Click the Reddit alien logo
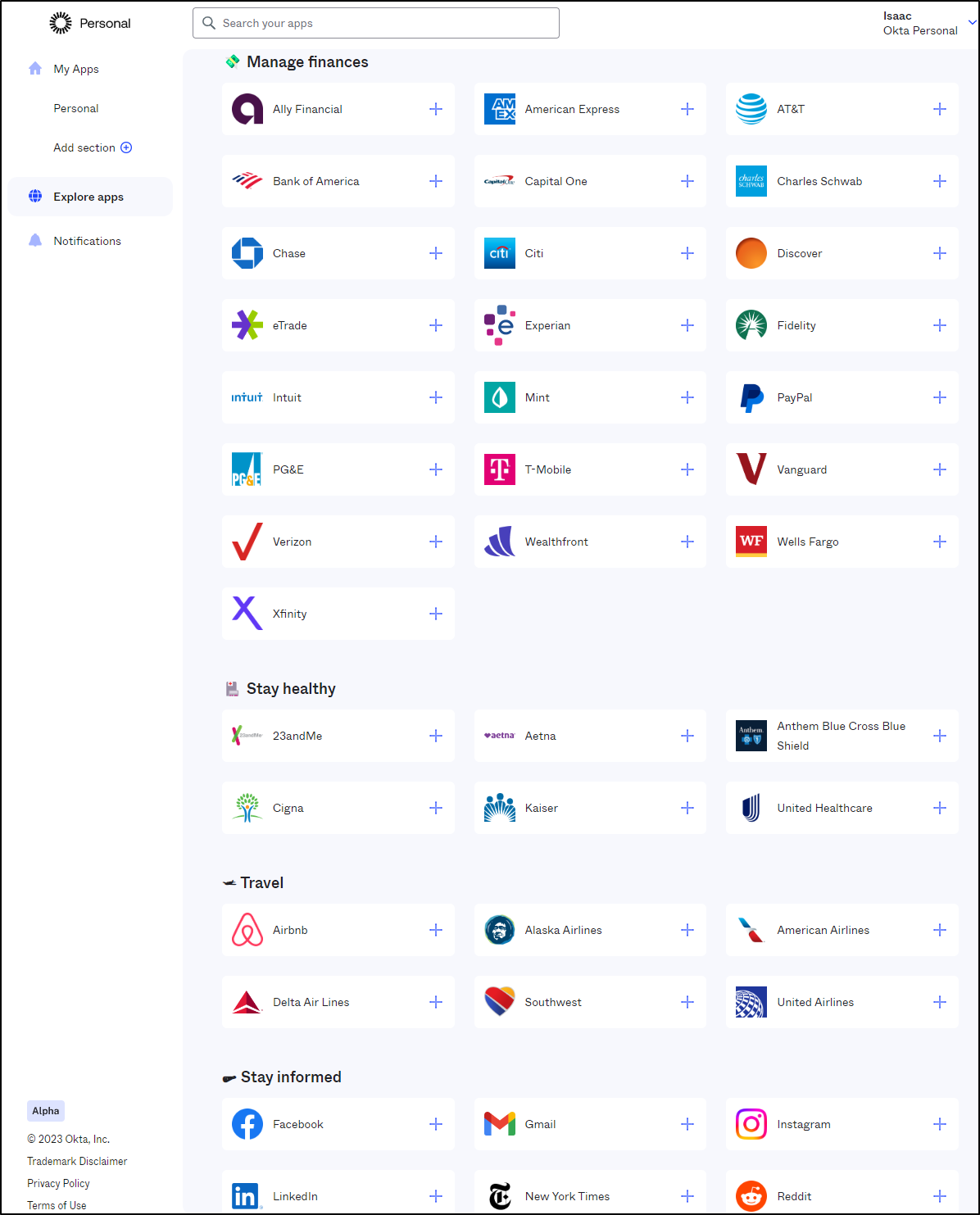This screenshot has height=1215, width=980. 751,1196
